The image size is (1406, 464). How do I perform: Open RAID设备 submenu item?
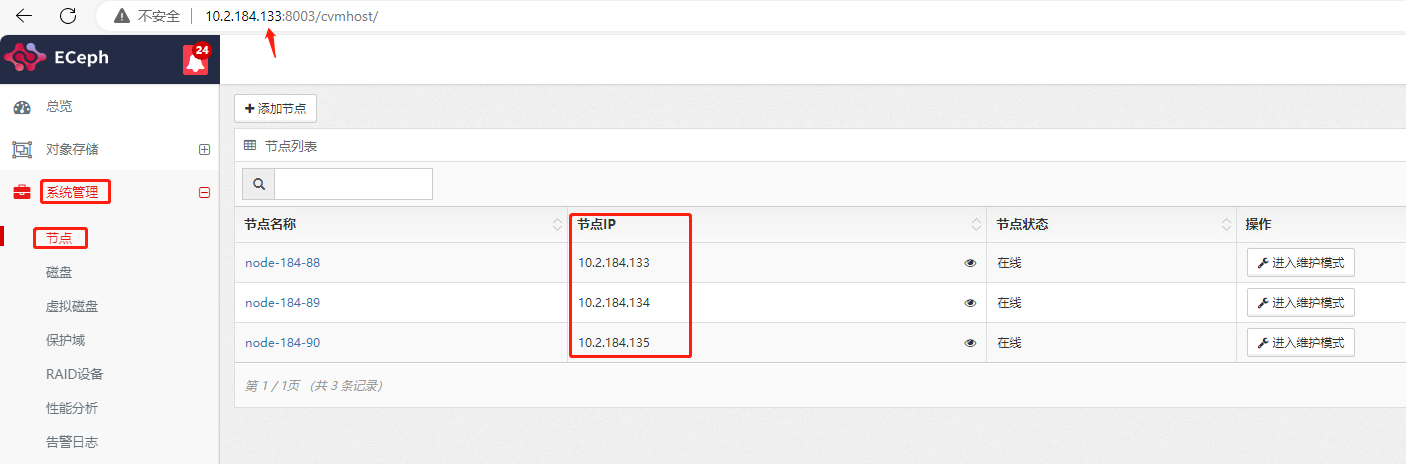click(75, 374)
